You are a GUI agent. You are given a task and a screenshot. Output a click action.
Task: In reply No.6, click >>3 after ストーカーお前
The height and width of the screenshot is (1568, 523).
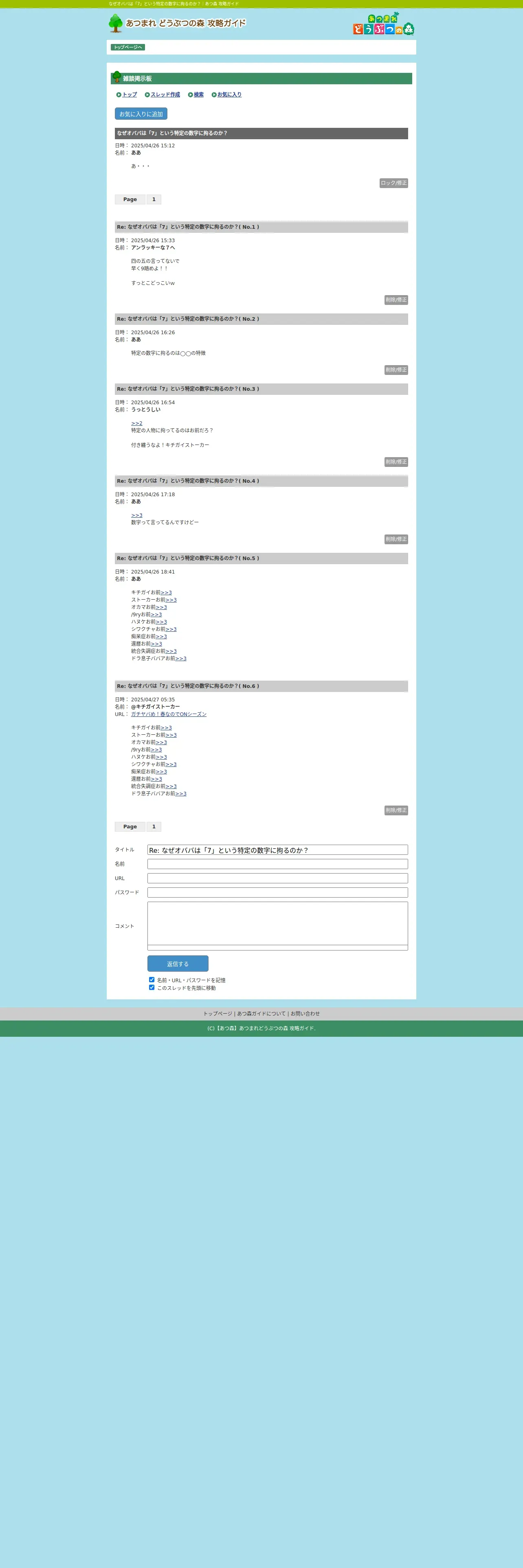[x=171, y=735]
